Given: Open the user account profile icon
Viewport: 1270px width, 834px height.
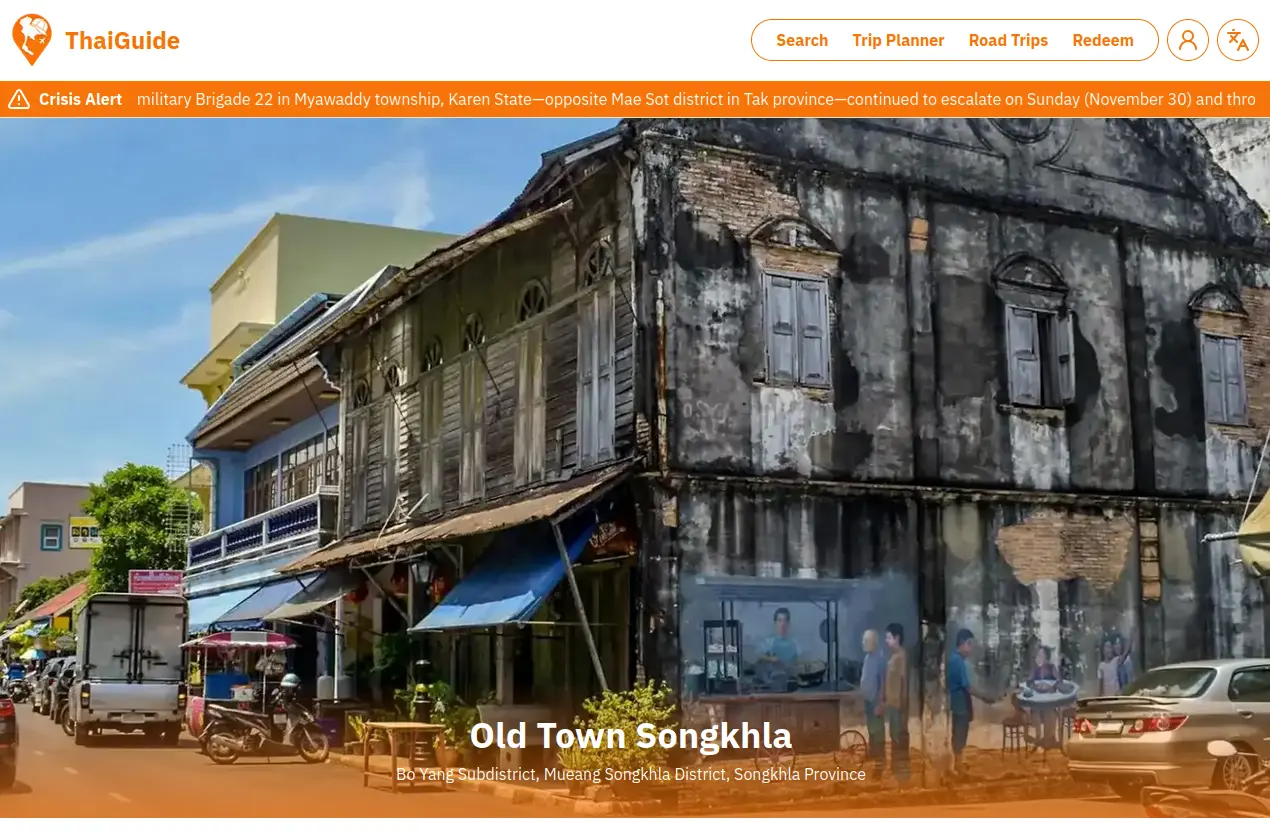Looking at the screenshot, I should 1187,40.
